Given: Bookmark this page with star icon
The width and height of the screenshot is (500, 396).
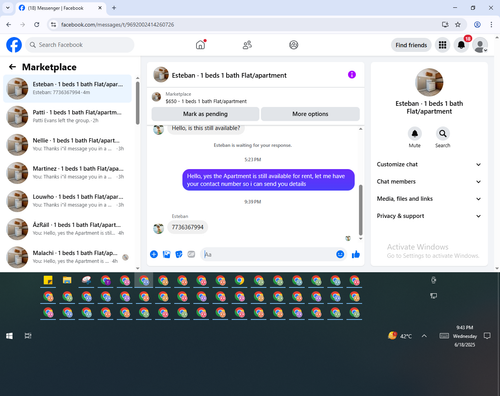Looking at the screenshot, I should pos(458,24).
